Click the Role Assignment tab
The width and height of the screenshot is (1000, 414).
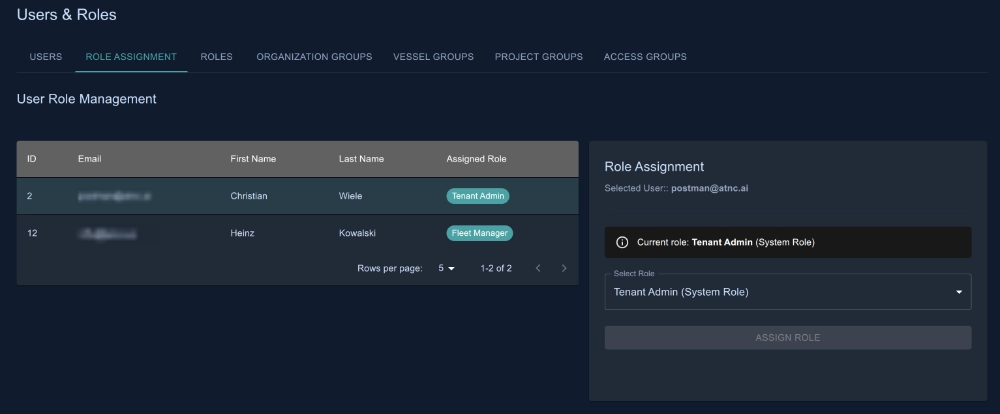pos(131,57)
